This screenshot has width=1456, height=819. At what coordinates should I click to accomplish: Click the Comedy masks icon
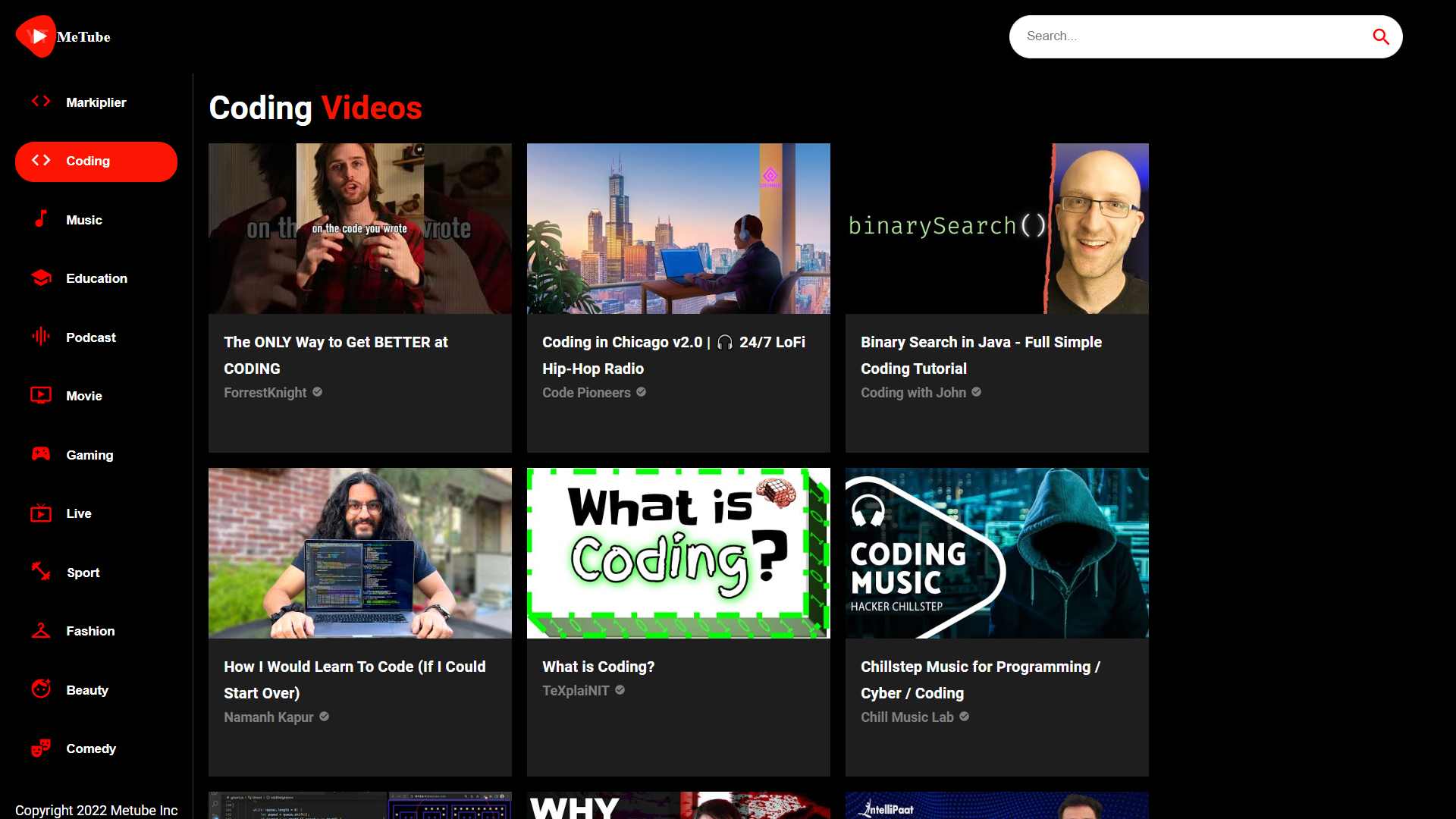tap(40, 748)
